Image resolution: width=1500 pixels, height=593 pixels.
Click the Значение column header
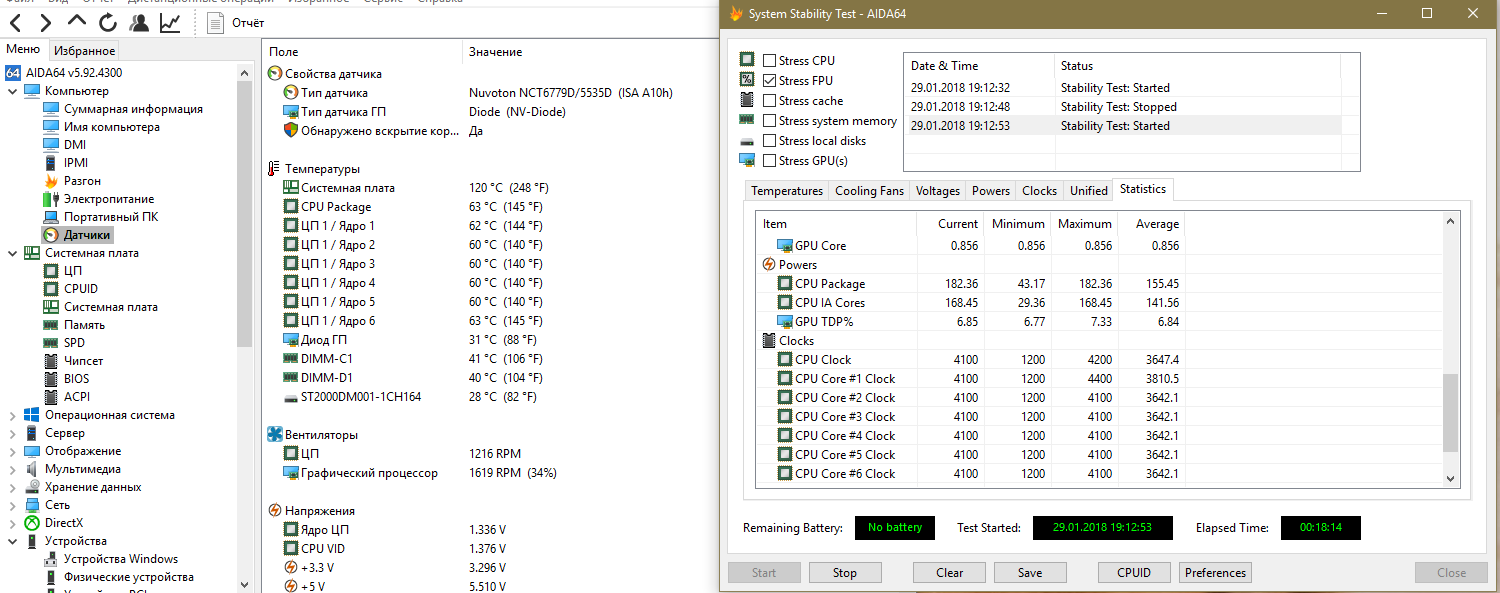click(x=495, y=52)
